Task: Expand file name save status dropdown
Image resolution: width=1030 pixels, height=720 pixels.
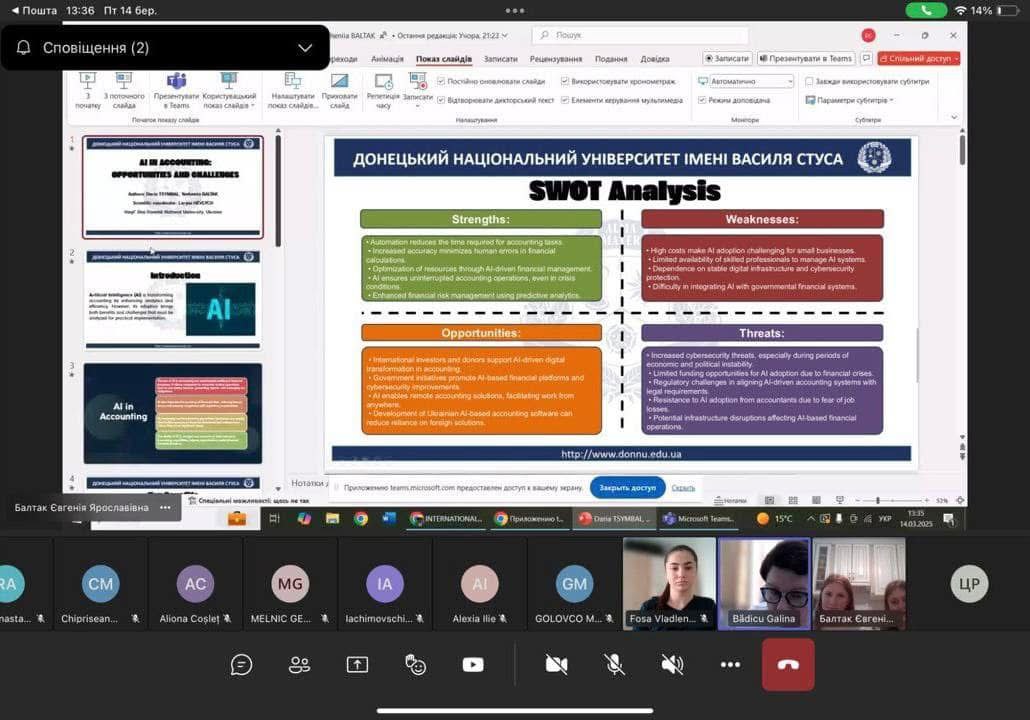Action: coord(504,35)
